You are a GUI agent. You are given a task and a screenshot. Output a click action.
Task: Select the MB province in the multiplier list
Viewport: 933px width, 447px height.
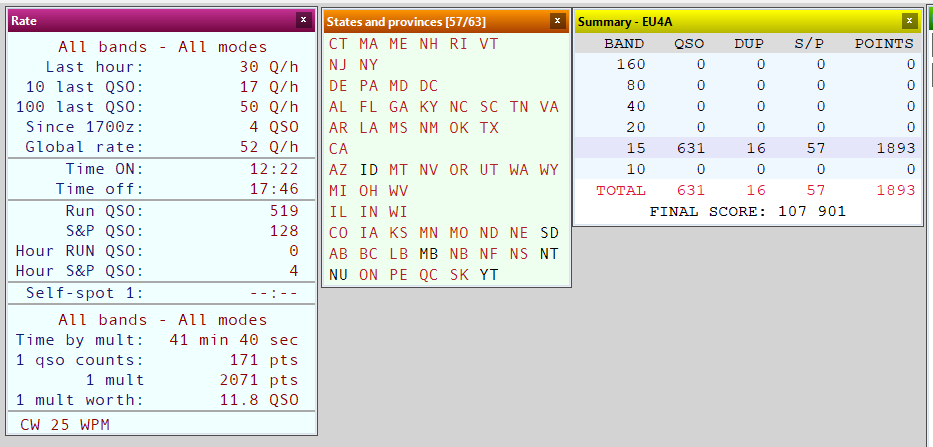click(429, 254)
